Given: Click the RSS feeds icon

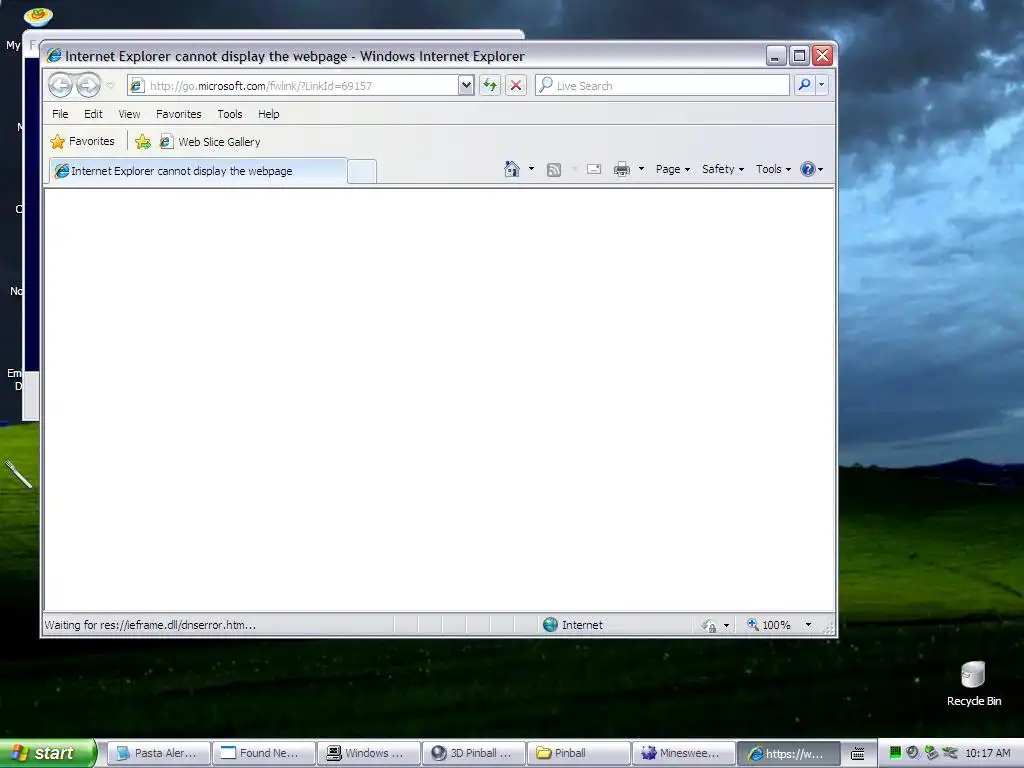Looking at the screenshot, I should click(x=554, y=170).
